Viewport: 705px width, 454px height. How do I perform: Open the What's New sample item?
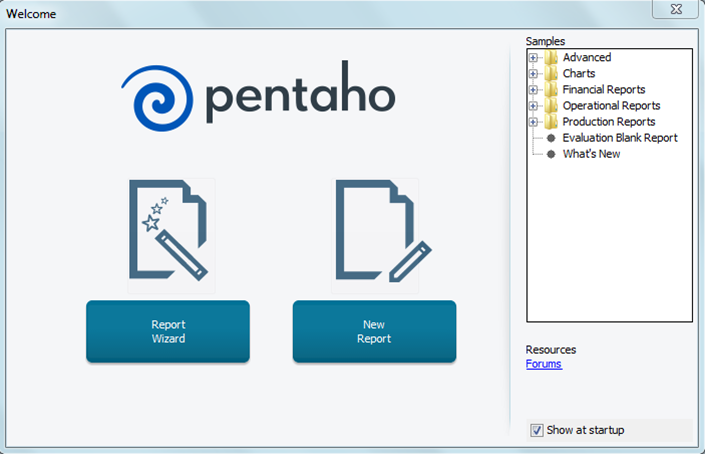591,154
